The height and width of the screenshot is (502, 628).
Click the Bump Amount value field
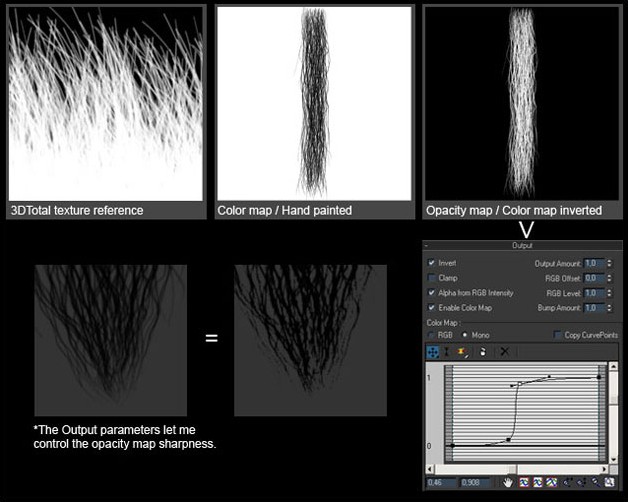[594, 308]
